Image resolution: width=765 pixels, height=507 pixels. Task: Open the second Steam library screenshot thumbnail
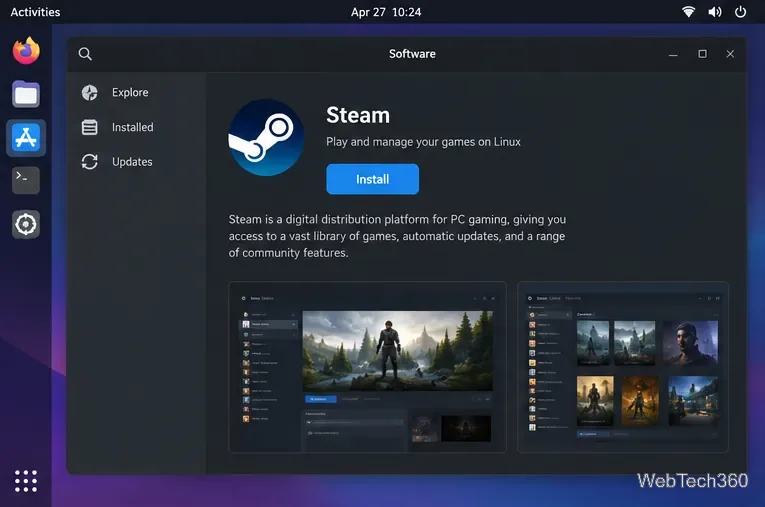click(623, 367)
